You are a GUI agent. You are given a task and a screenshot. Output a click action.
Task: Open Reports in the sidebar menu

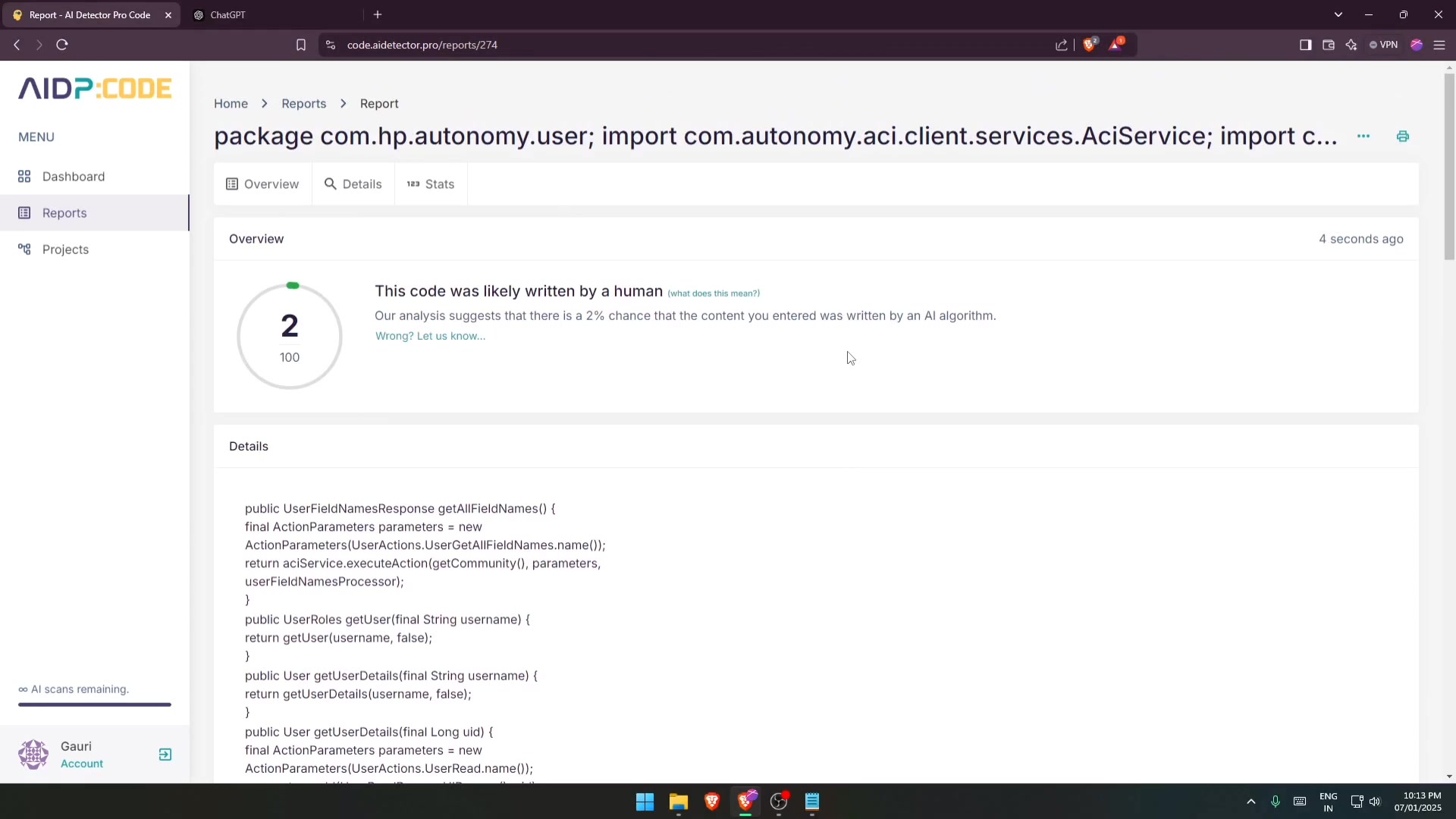64,213
